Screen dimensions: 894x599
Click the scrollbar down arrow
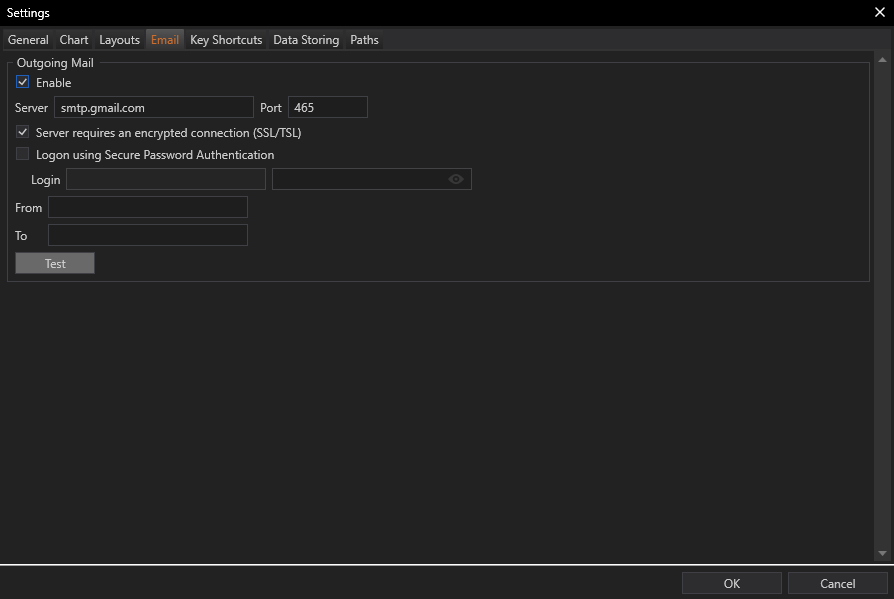point(881,553)
